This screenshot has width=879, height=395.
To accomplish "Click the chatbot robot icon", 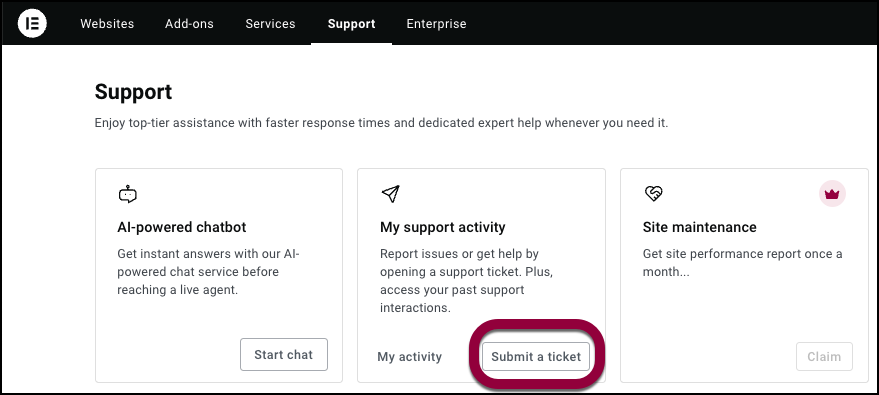I will (128, 194).
